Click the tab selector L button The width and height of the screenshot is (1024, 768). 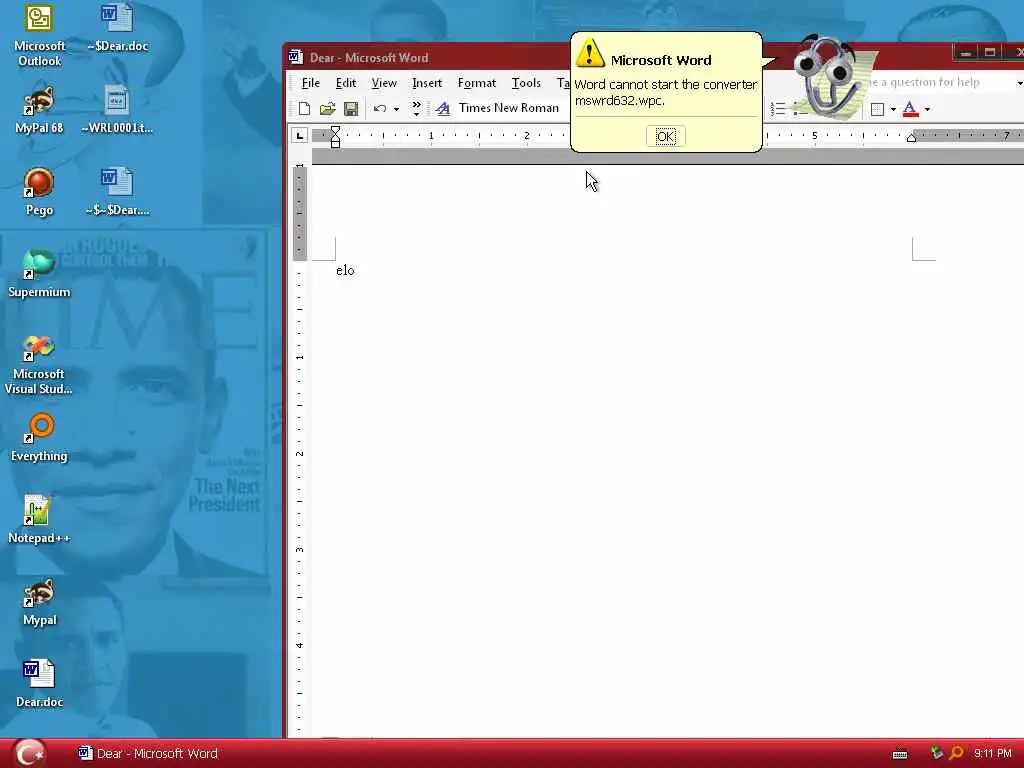coord(299,136)
